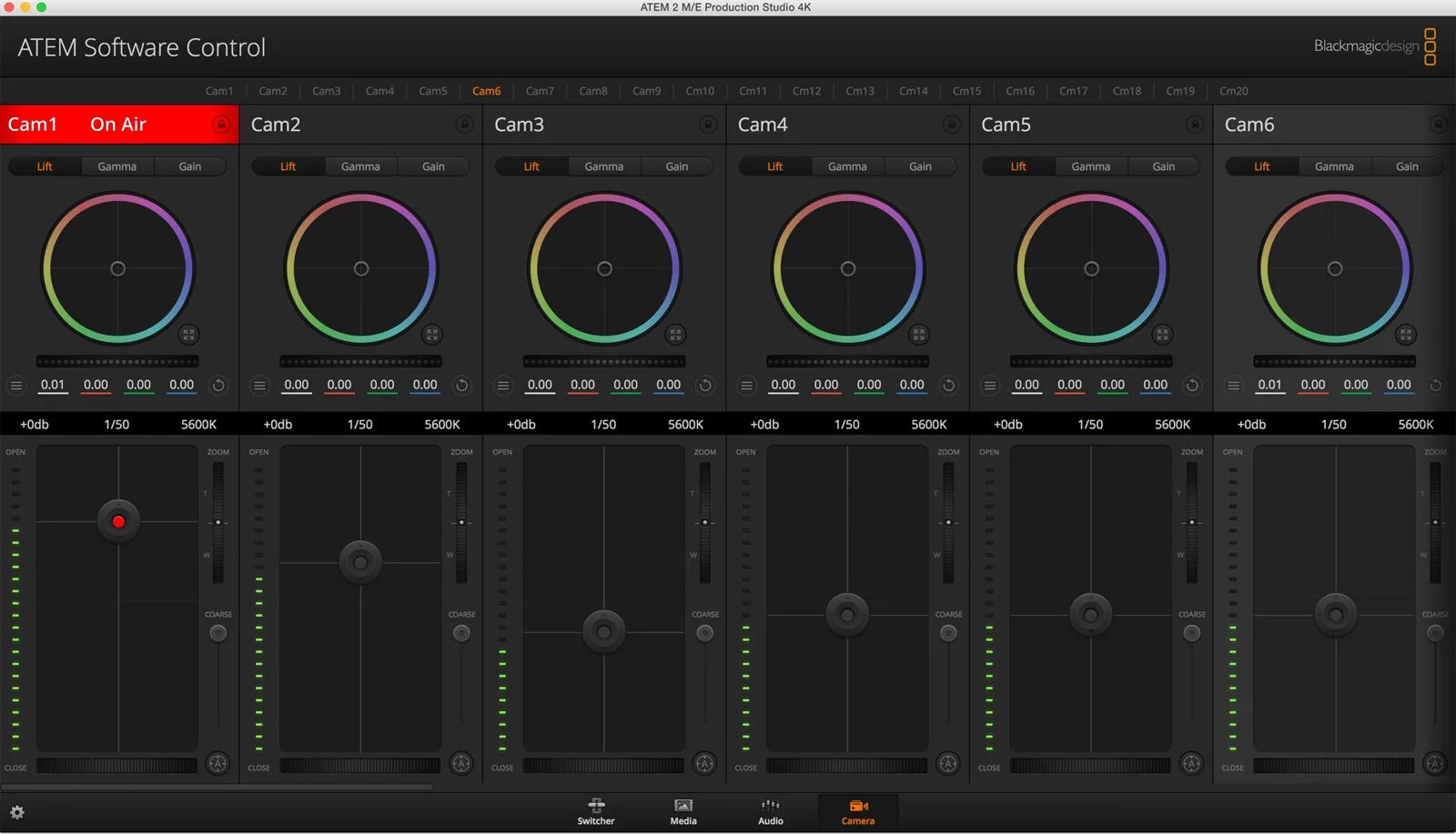Lock the Cam2 camera controls
Screen dimensions: 1456x834
pos(464,125)
